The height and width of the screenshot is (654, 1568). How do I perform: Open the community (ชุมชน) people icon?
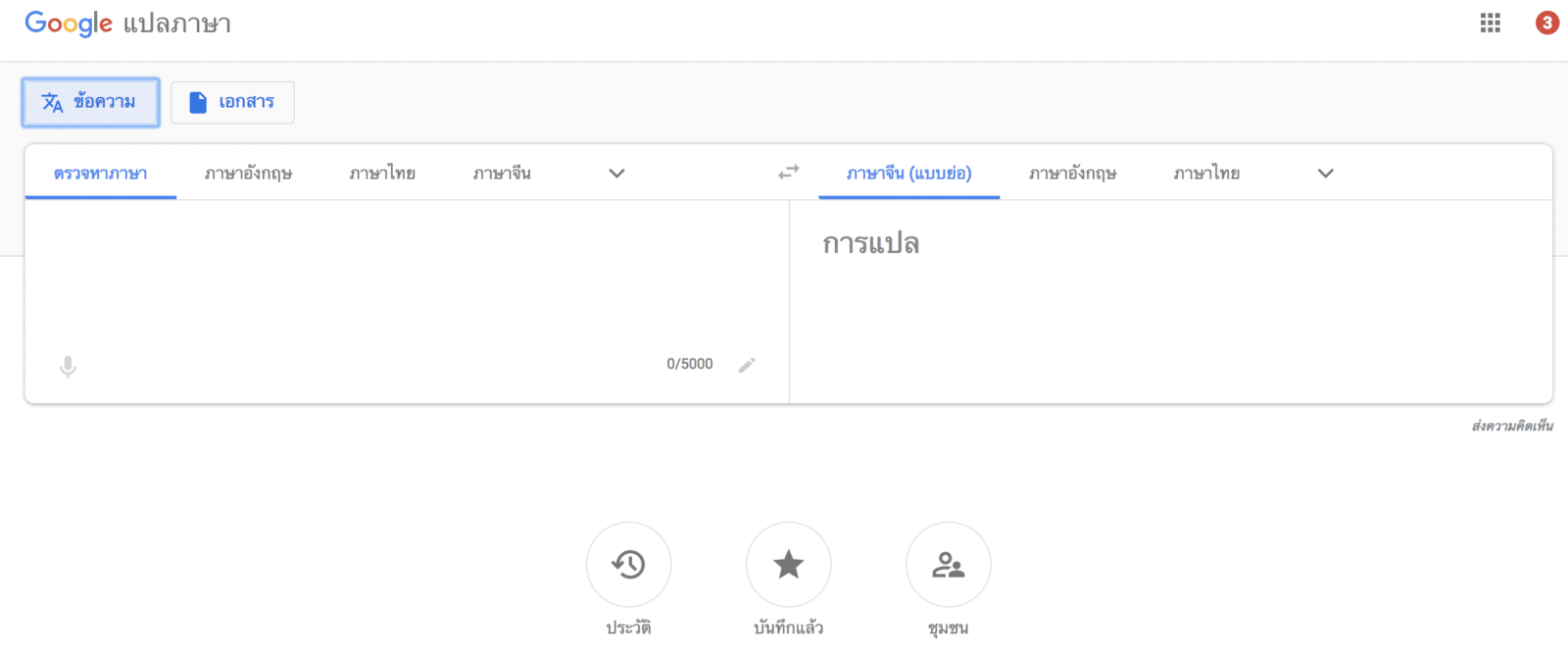click(x=948, y=565)
